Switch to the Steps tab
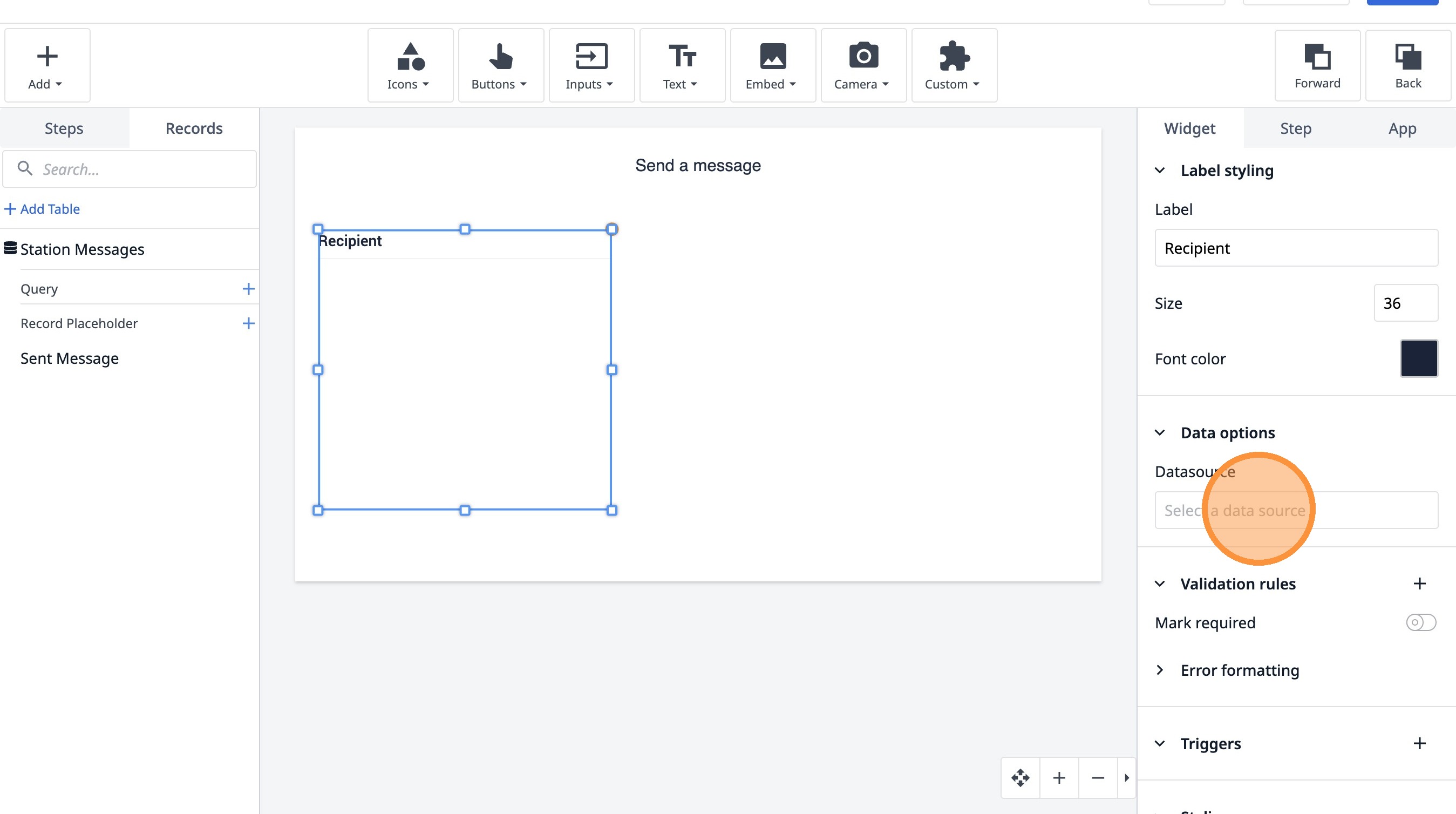1456x814 pixels. (x=64, y=128)
